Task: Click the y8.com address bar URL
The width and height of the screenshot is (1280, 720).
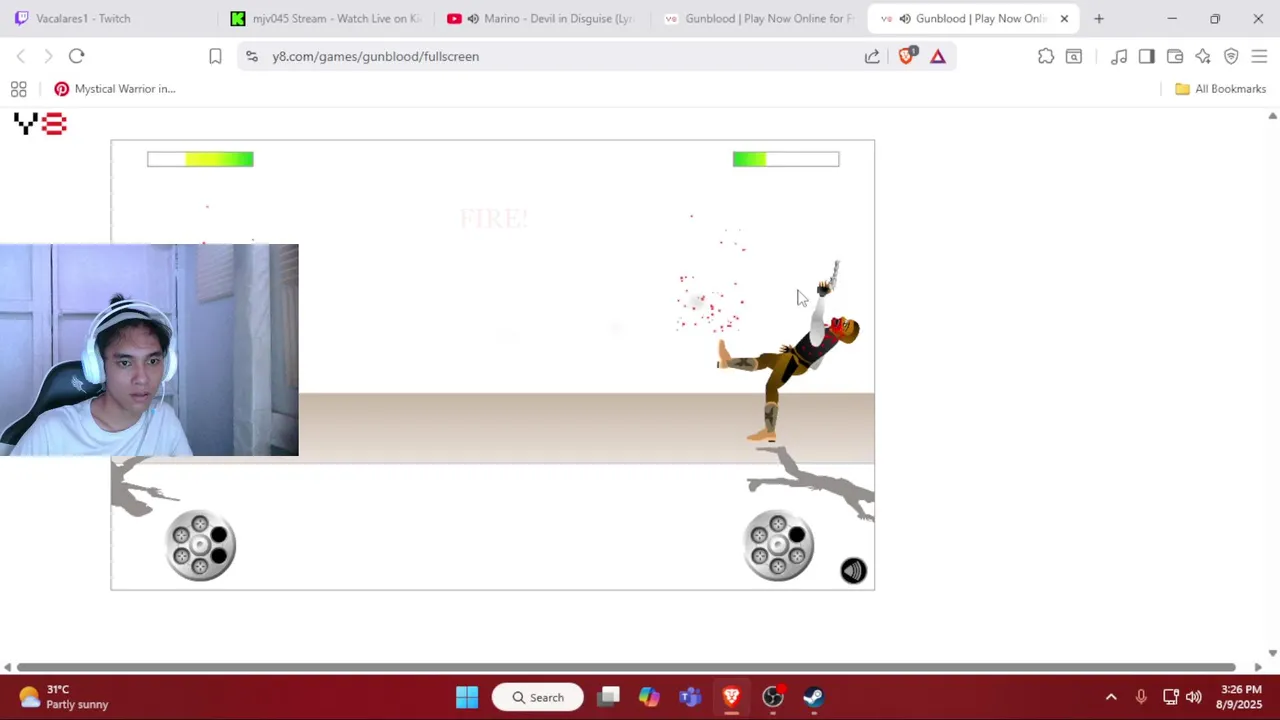Action: coord(375,56)
